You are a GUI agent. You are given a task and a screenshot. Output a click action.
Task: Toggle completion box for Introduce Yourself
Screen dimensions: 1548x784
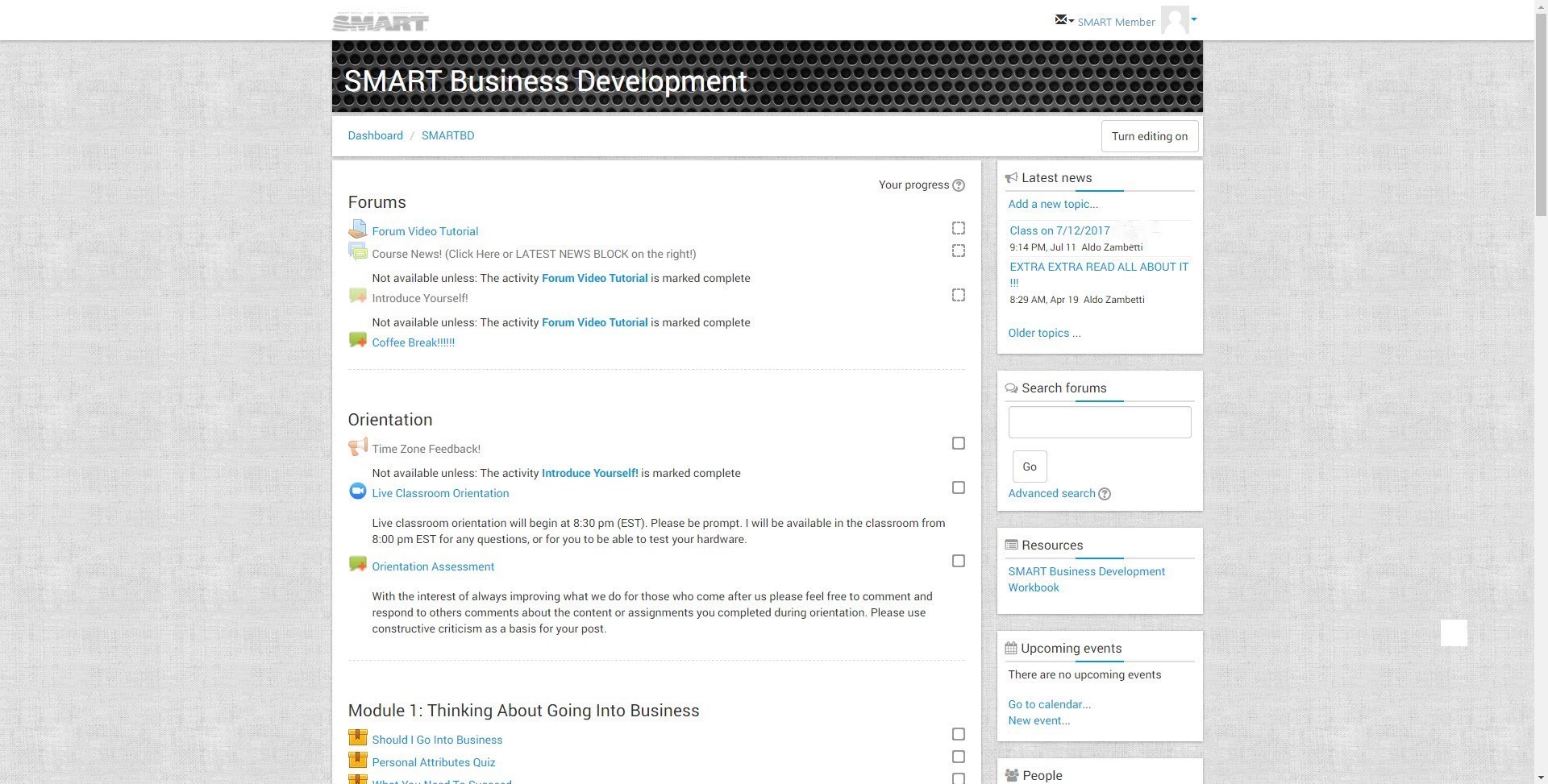coord(959,295)
